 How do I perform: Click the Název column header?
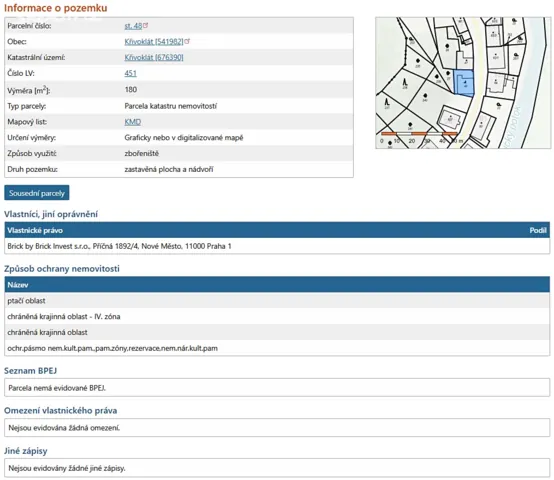[18, 285]
